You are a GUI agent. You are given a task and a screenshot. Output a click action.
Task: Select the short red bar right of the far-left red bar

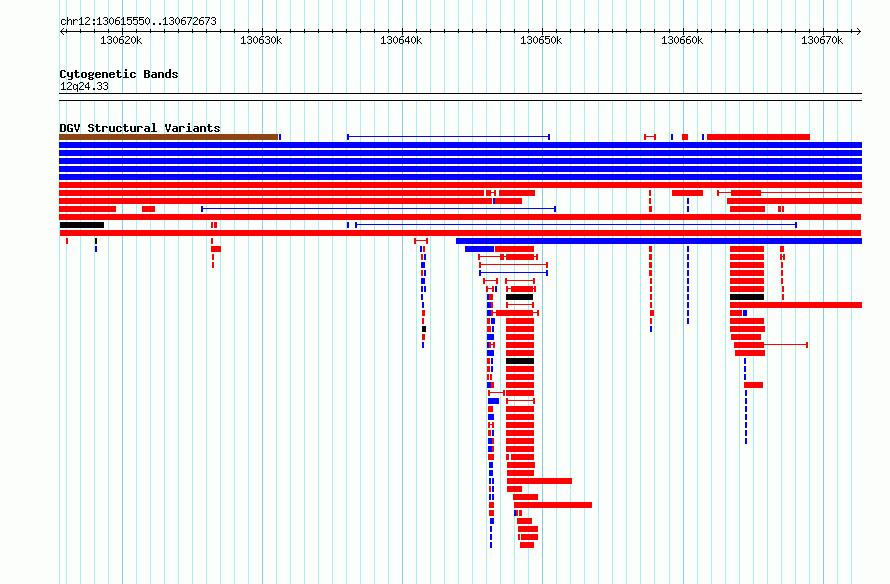148,209
